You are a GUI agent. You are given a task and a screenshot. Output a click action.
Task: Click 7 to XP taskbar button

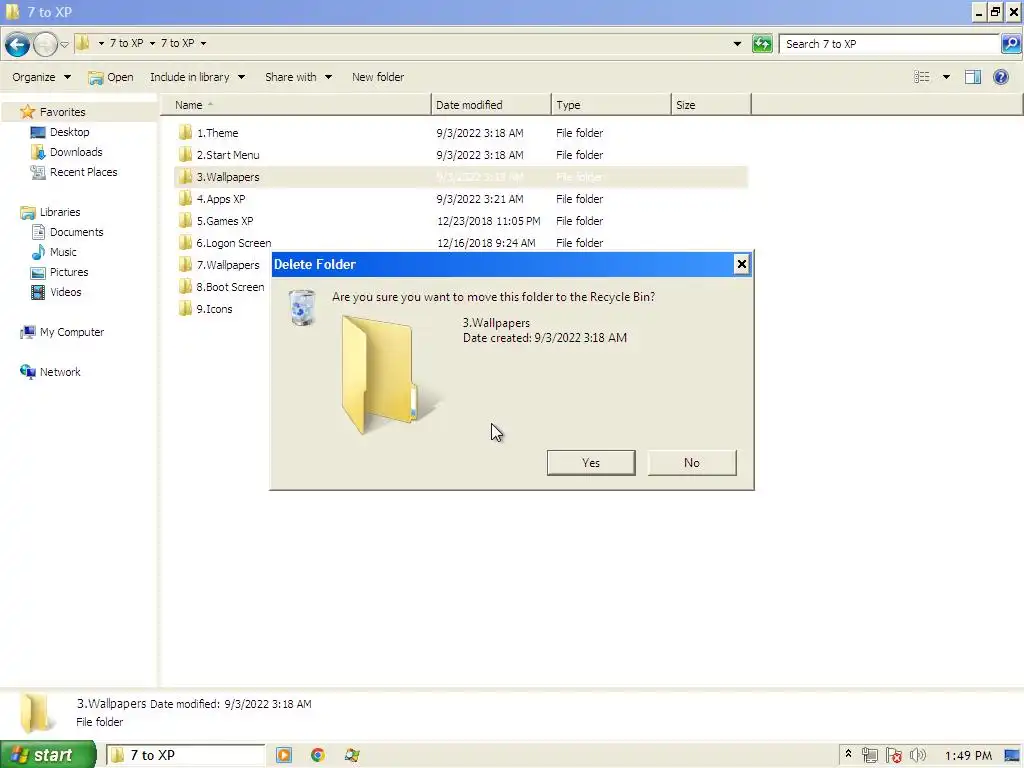(185, 755)
